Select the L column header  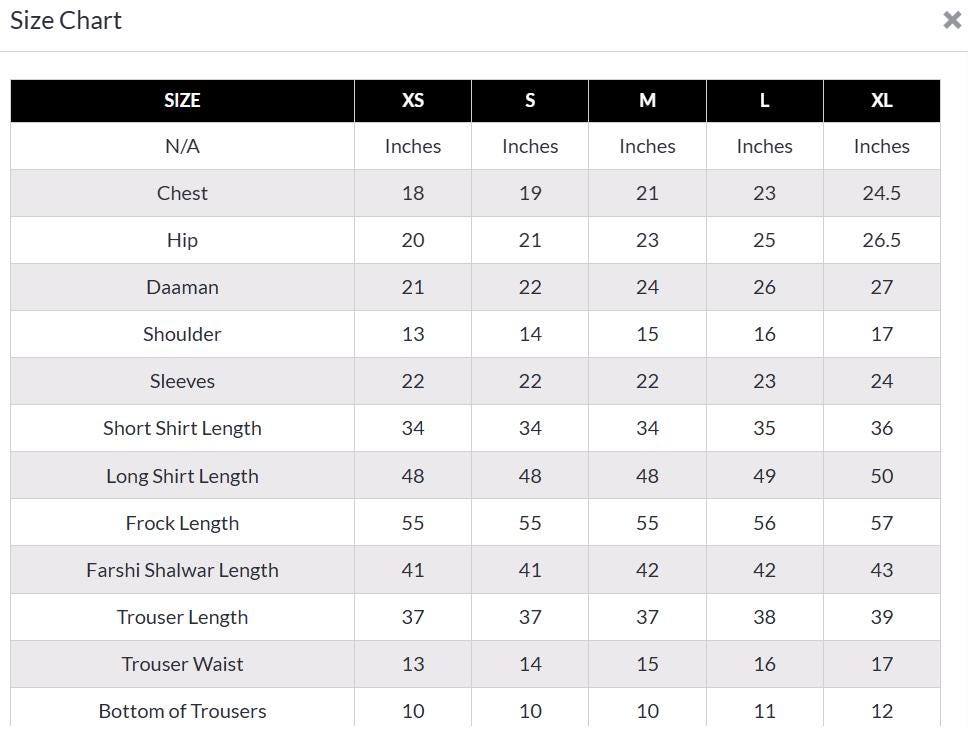point(764,100)
